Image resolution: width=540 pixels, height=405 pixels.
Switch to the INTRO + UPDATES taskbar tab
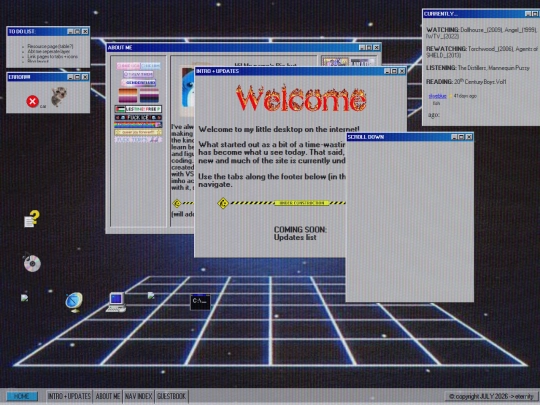pos(69,396)
